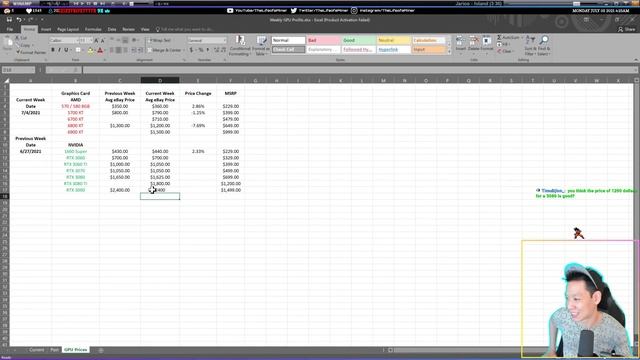Apply the Calculation cell style

(429, 40)
